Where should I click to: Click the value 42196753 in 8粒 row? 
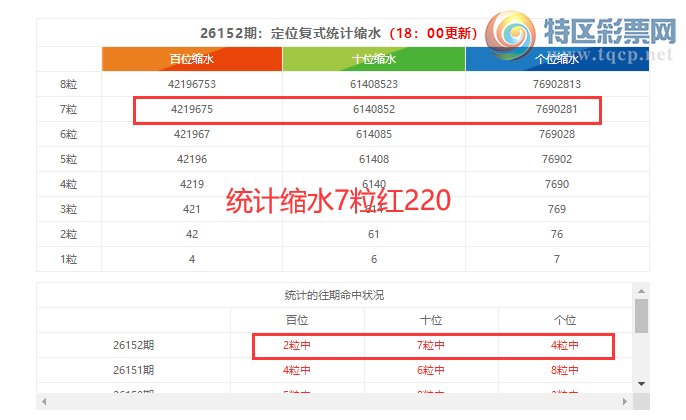(x=192, y=84)
